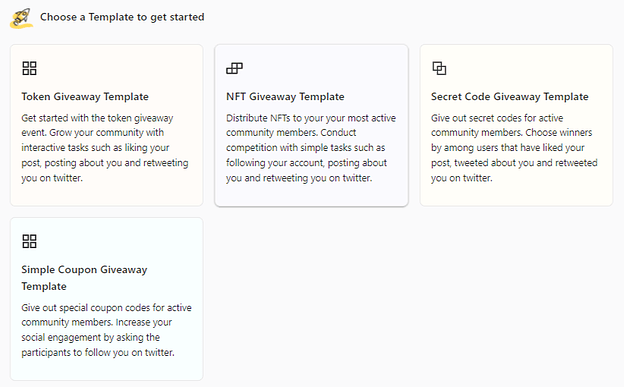The width and height of the screenshot is (624, 387).
Task: Pick the Simple Coupon Giveaway Template title
Action: (84, 278)
